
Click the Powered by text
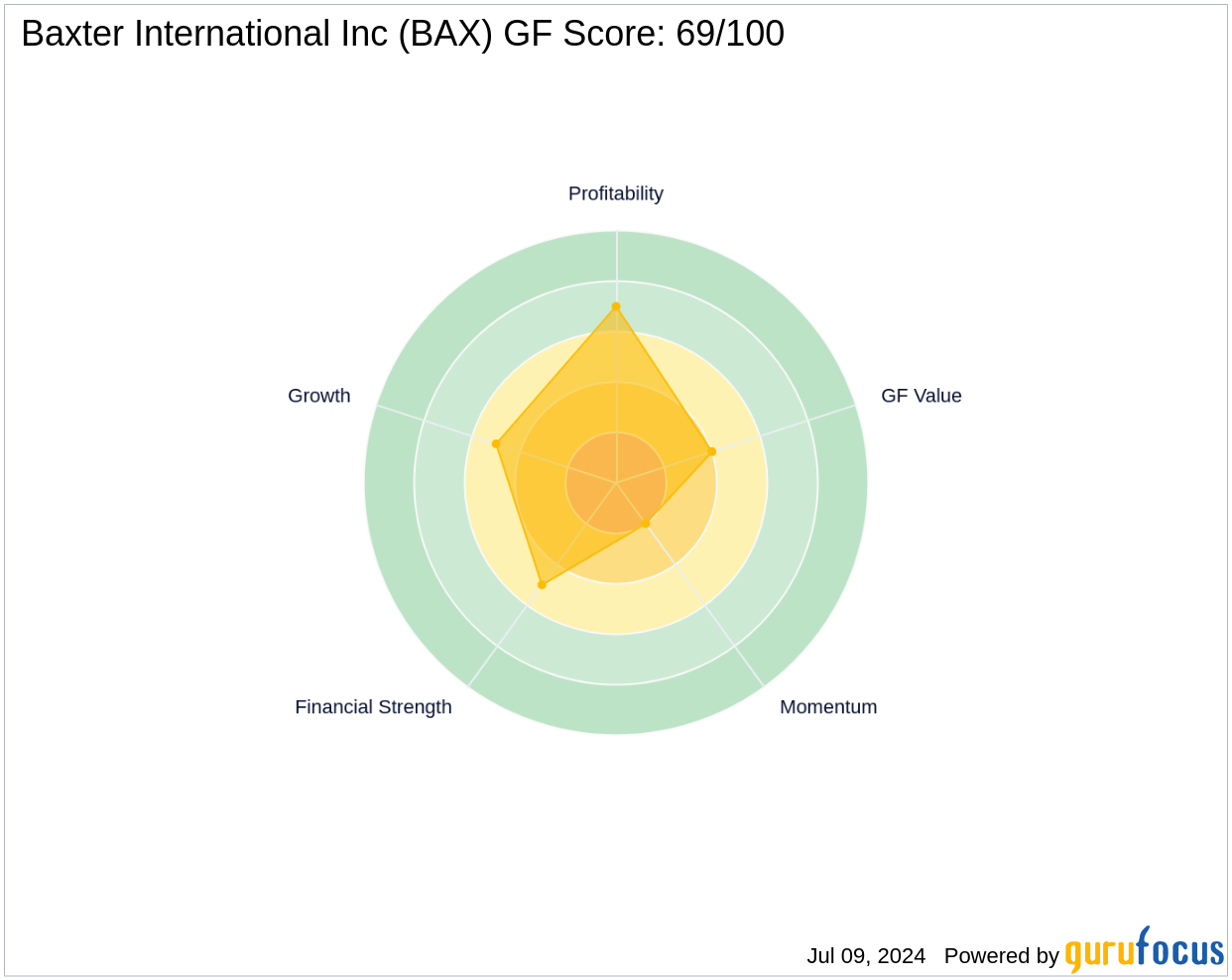coord(1002,956)
